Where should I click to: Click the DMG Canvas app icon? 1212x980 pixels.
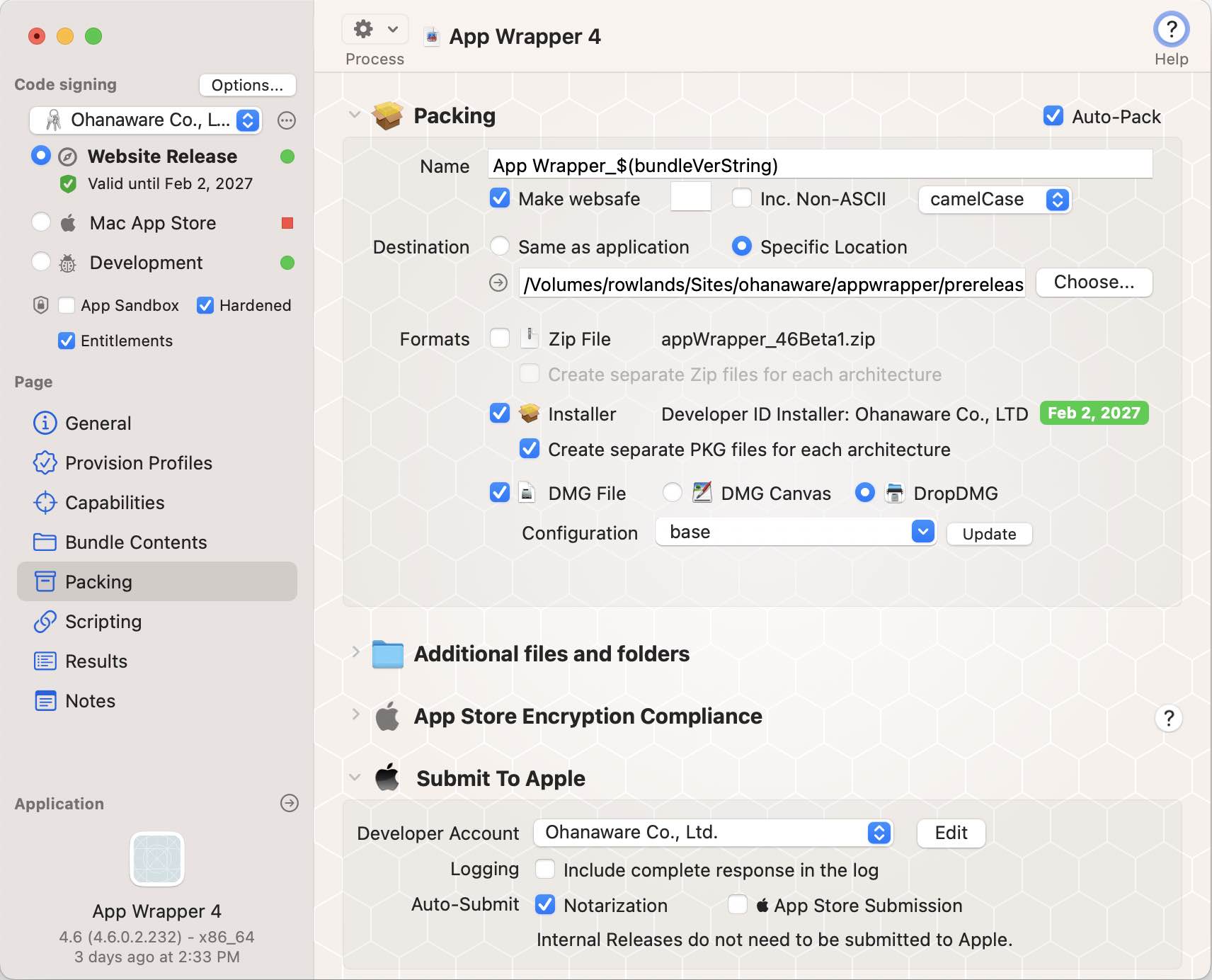[x=702, y=492]
